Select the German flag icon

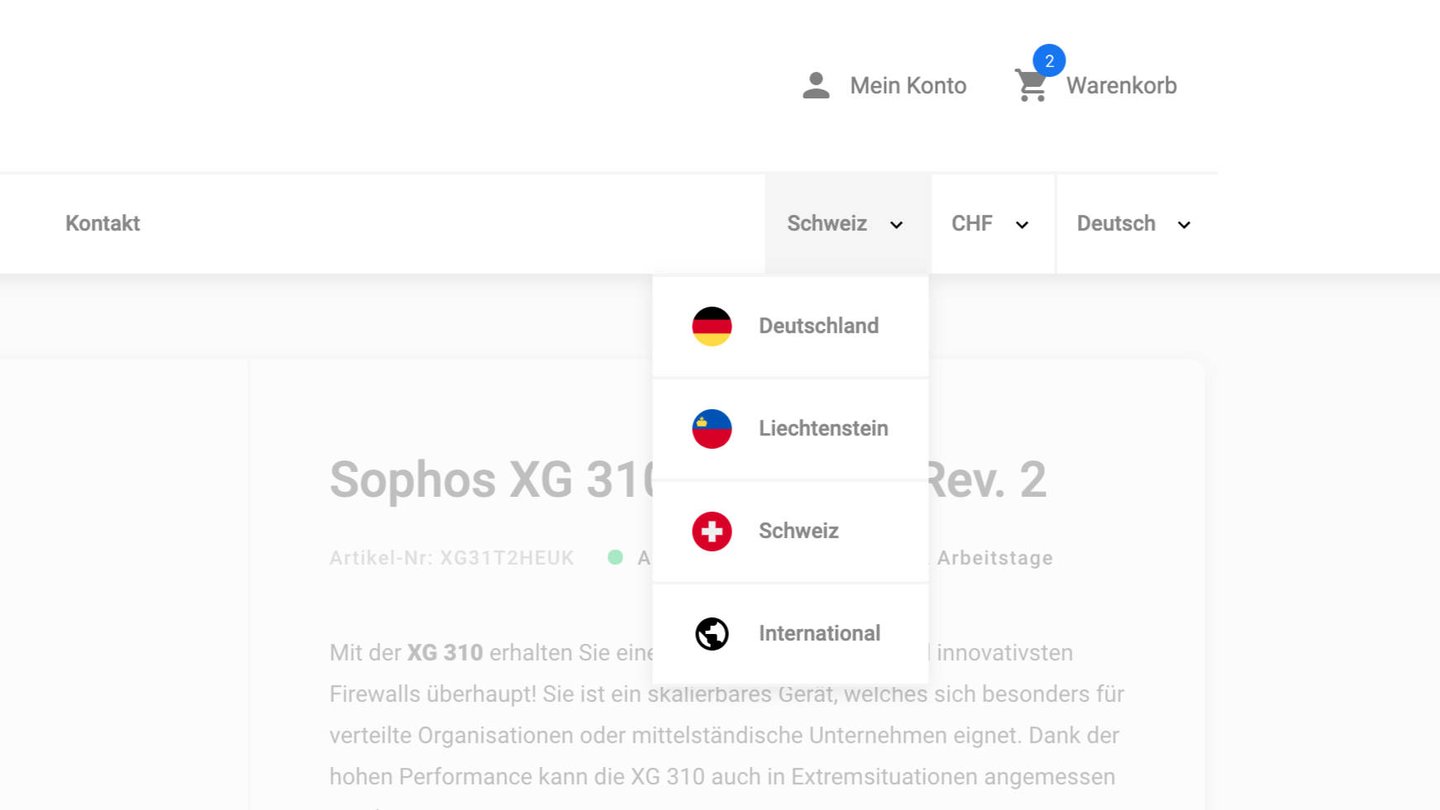712,326
